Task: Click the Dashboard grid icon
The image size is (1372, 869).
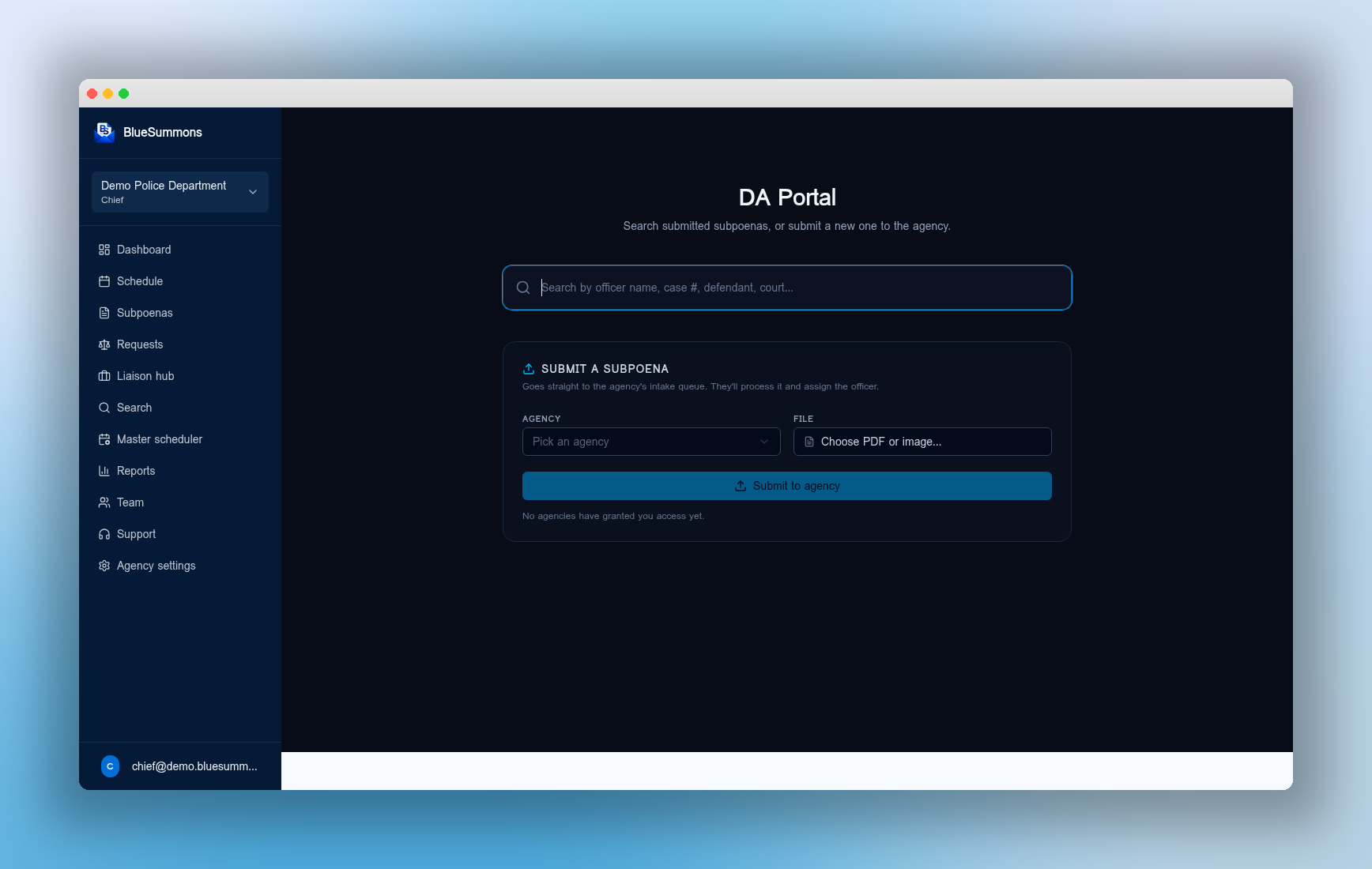Action: pyautogui.click(x=104, y=250)
